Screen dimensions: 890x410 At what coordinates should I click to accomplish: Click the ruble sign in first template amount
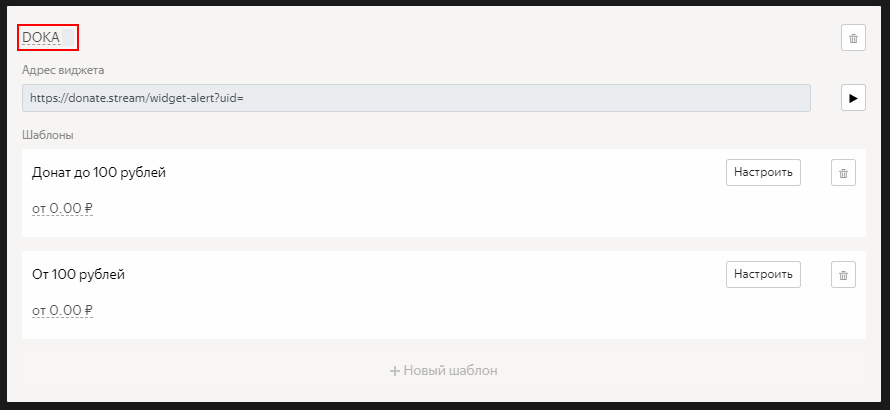coord(89,209)
